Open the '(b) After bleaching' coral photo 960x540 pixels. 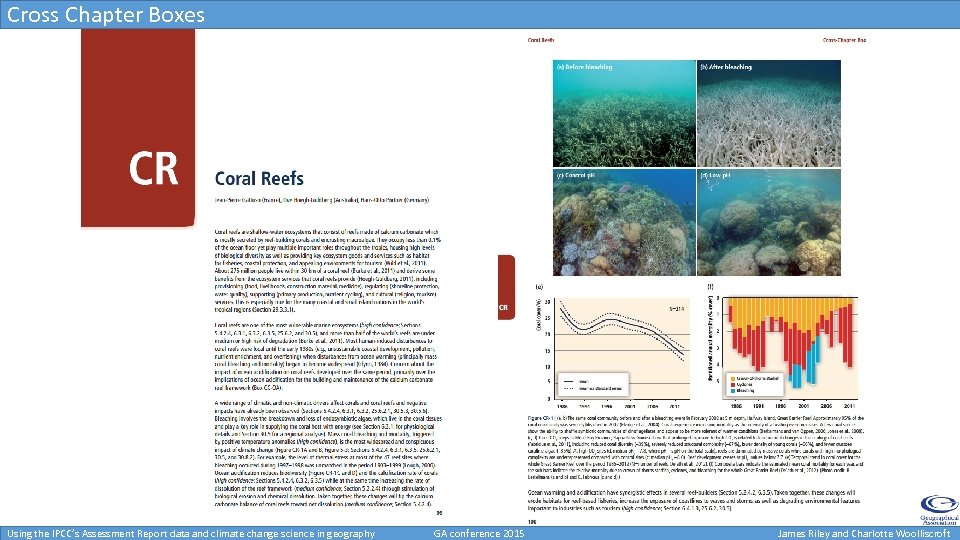click(769, 113)
